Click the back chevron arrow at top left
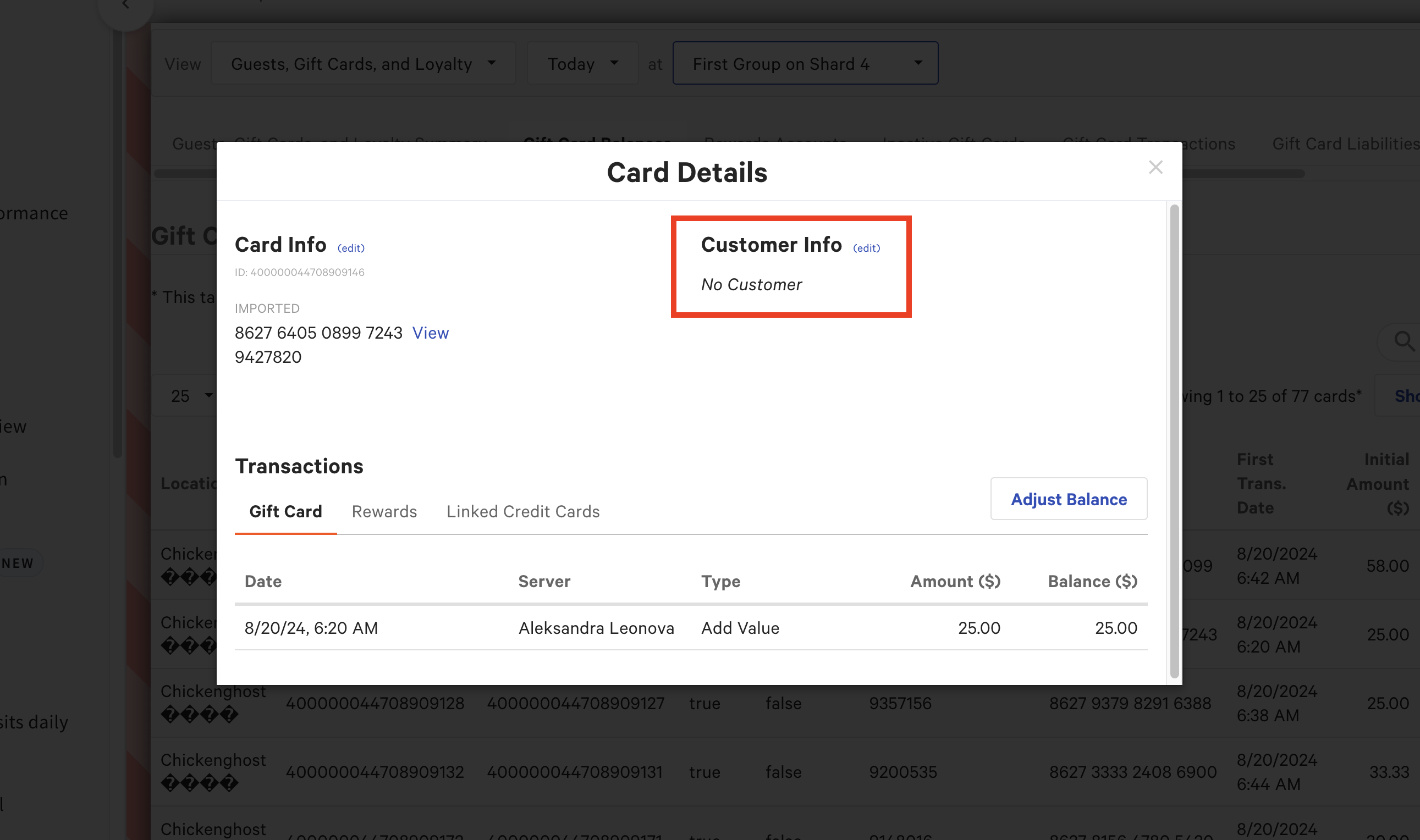1420x840 pixels. (125, 4)
